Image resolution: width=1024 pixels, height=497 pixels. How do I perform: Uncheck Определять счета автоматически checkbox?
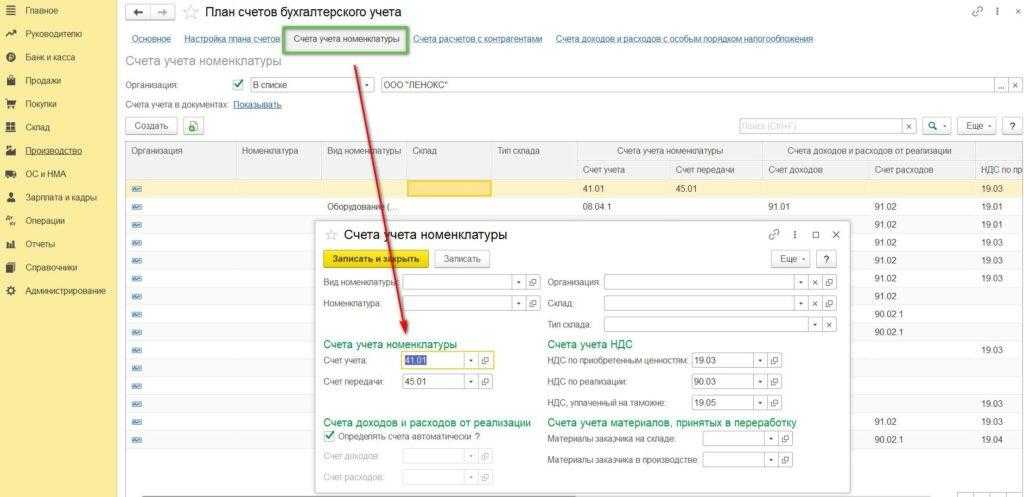coord(330,436)
